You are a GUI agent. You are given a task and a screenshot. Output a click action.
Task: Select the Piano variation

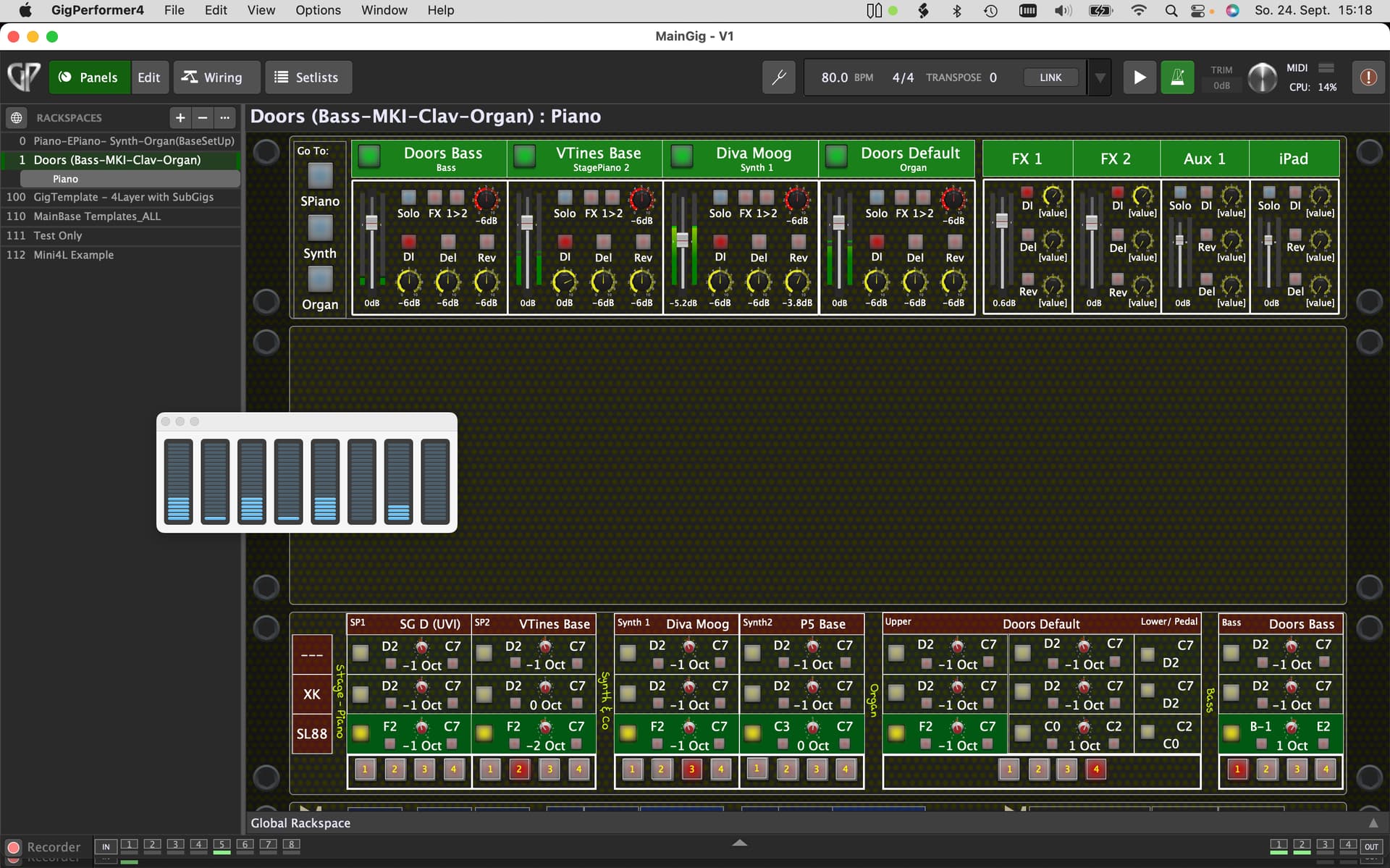pyautogui.click(x=130, y=179)
